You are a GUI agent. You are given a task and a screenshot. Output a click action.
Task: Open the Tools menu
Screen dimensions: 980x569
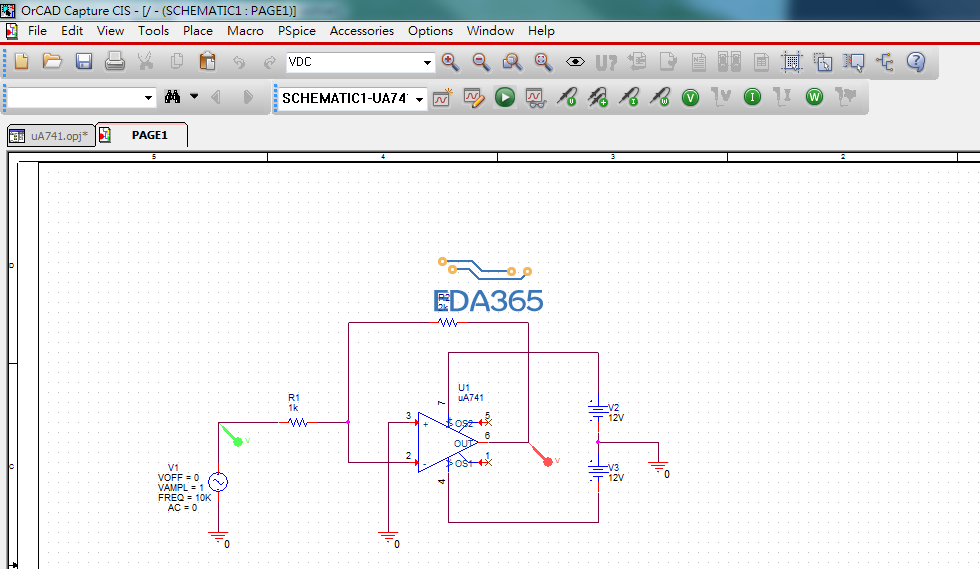coord(154,31)
